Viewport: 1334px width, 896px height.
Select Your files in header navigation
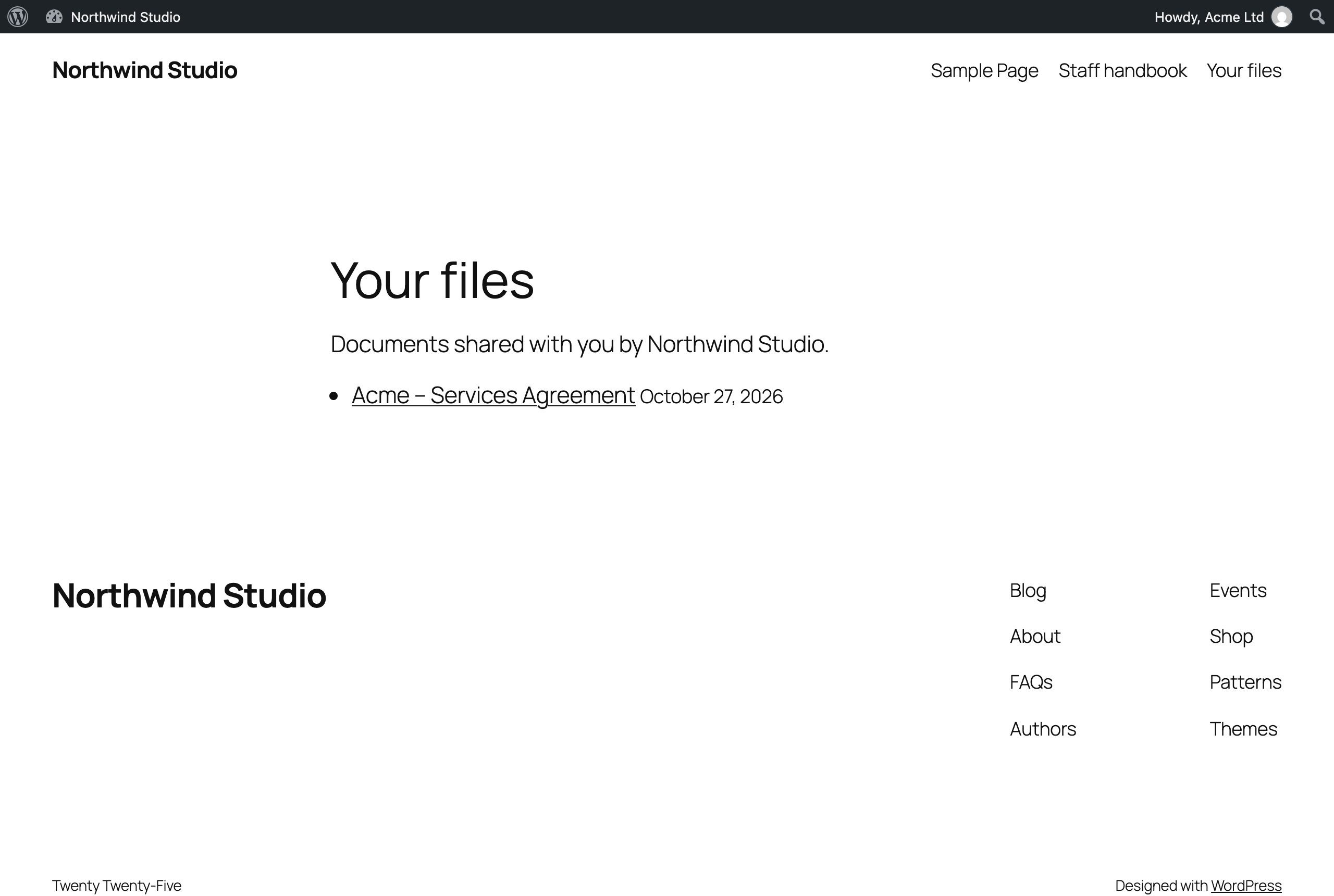(1244, 70)
